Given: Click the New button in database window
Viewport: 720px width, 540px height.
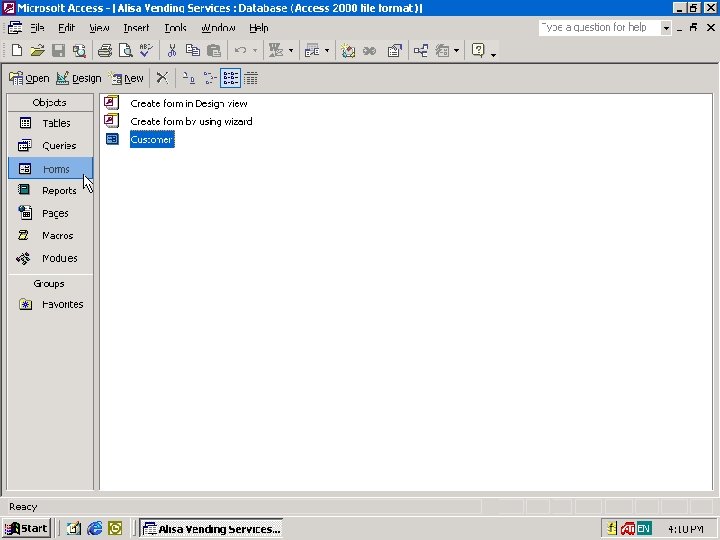Looking at the screenshot, I should 127,79.
